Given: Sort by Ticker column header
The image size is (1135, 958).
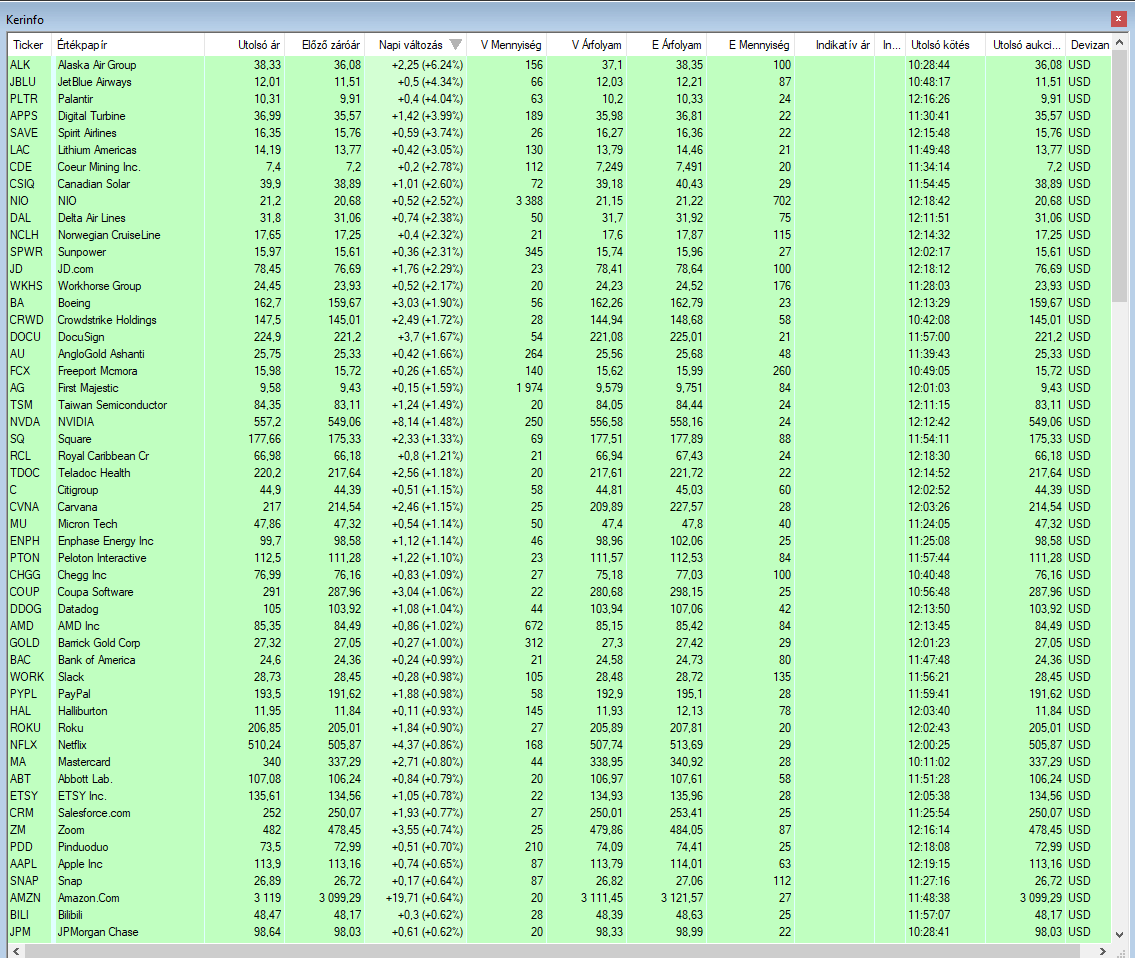Looking at the screenshot, I should coord(30,45).
